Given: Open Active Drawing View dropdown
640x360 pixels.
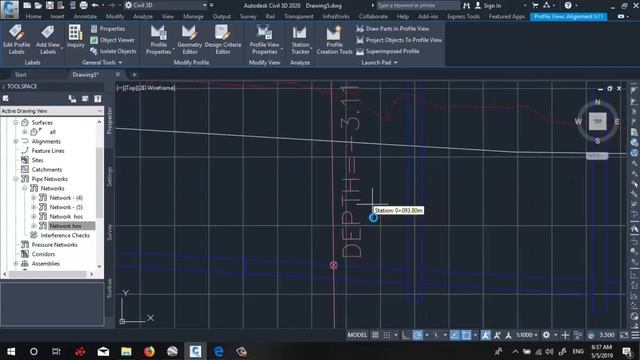Looking at the screenshot, I should click(51, 111).
